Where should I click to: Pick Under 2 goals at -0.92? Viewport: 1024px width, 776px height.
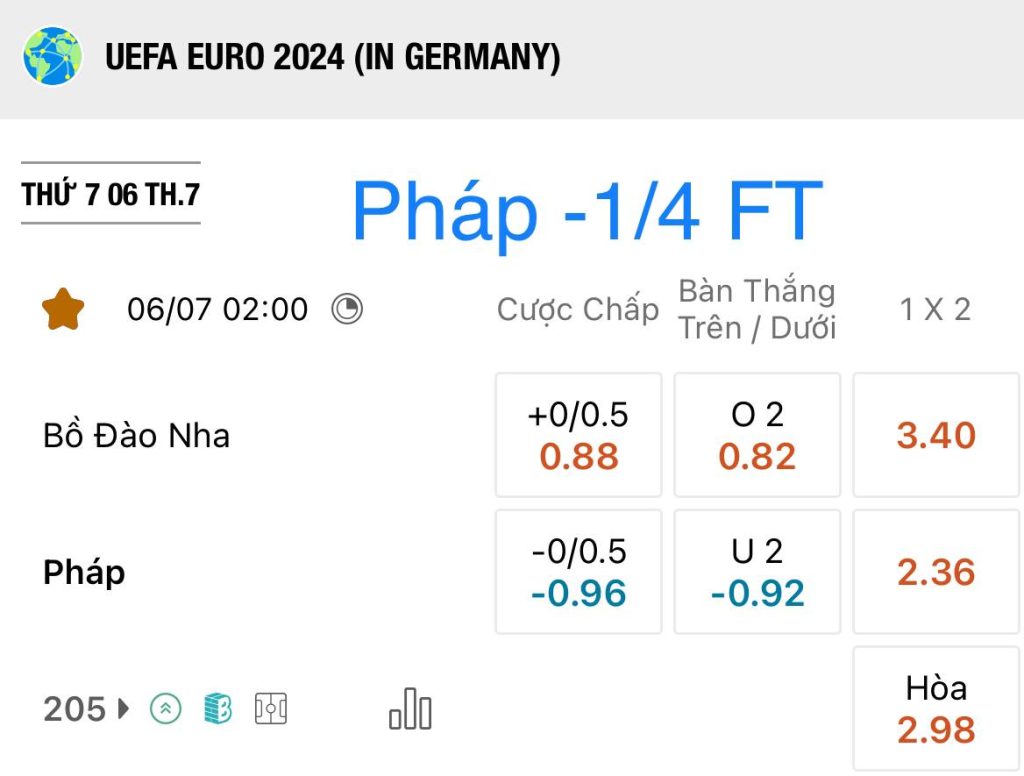click(x=758, y=572)
